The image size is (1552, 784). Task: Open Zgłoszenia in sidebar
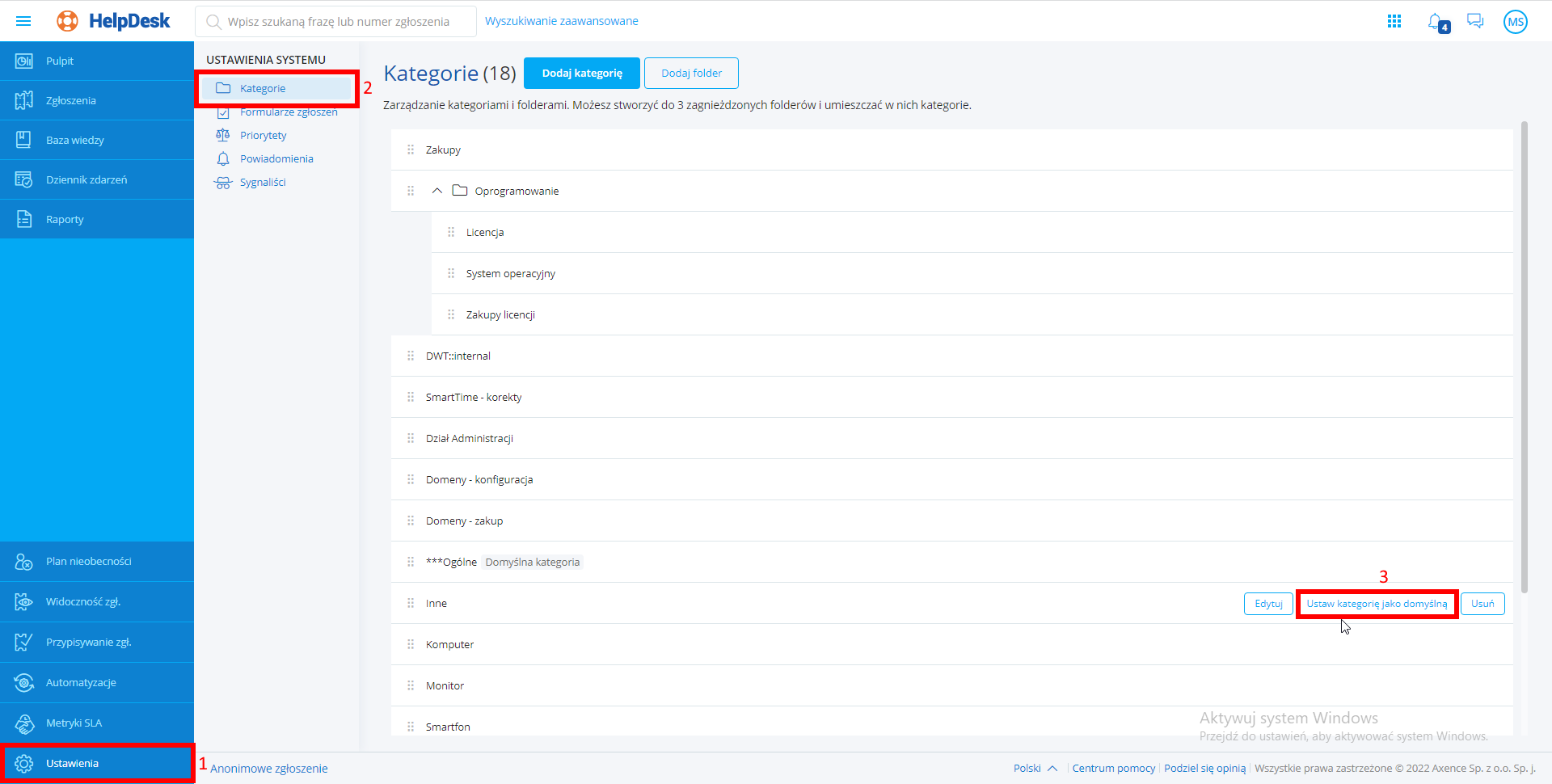97,100
